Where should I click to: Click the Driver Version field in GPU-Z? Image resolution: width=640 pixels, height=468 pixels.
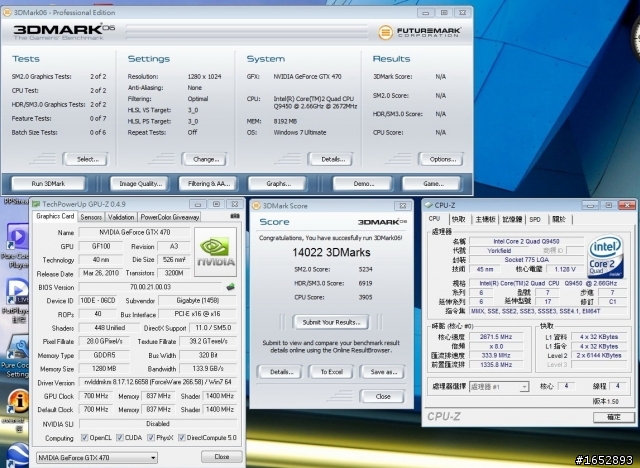tap(158, 382)
